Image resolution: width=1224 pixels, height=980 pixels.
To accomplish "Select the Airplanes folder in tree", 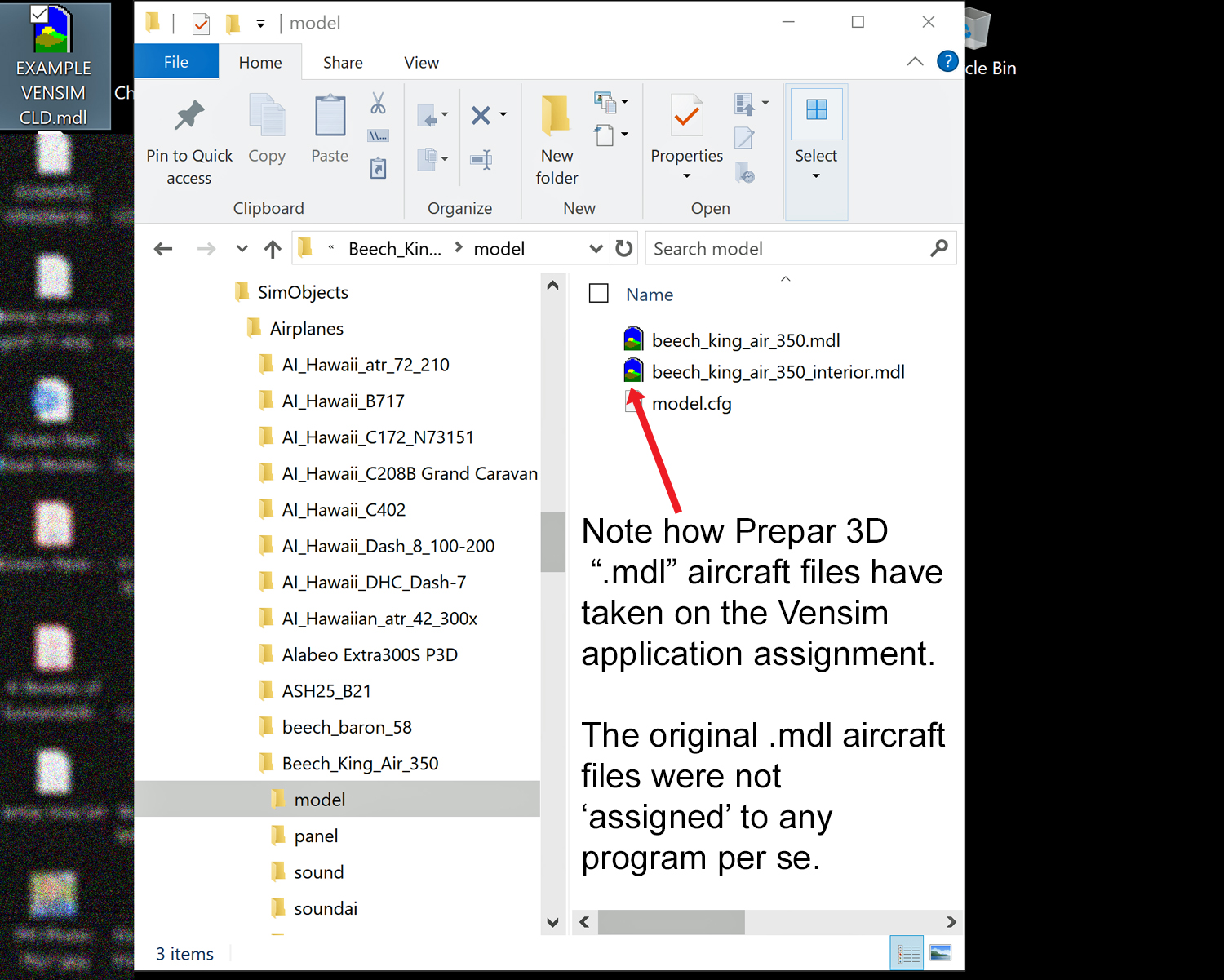I will click(295, 329).
